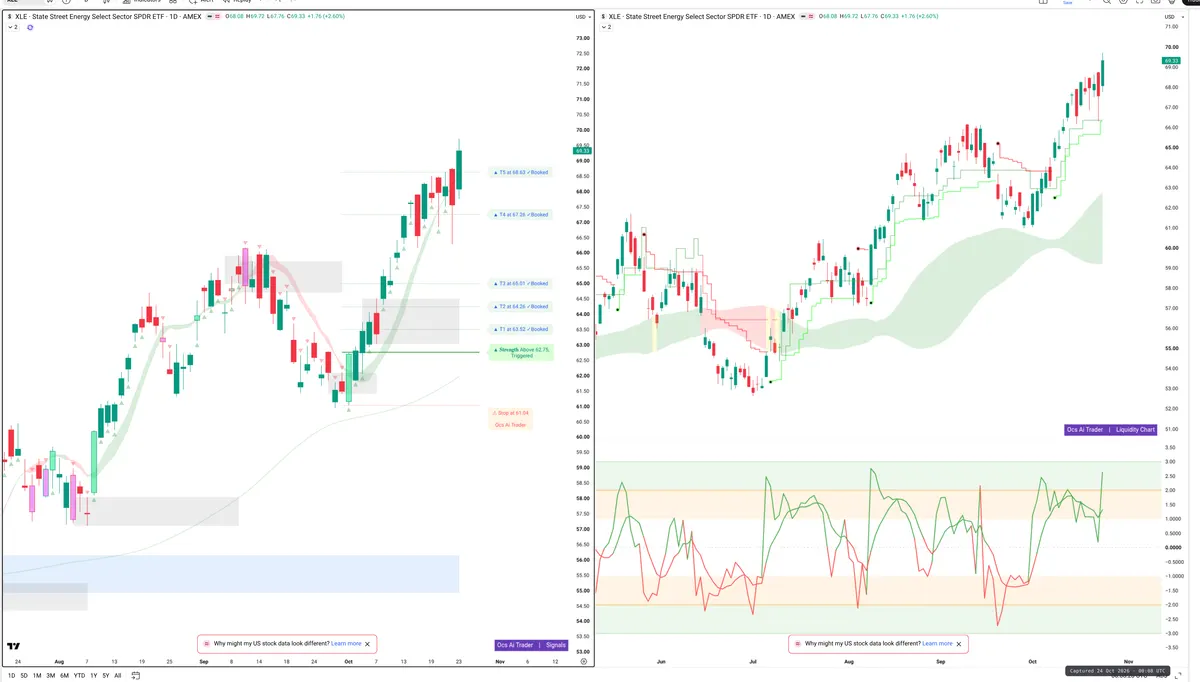Screen dimensions: 1200x682
Task: Click the -3.00 level on oscillator scale
Action: [x=1171, y=633]
